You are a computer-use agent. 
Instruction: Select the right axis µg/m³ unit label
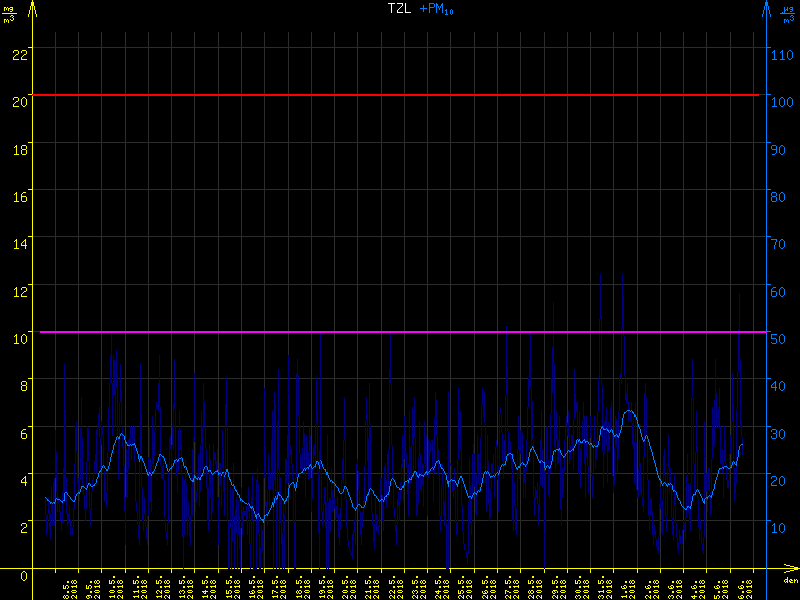click(787, 12)
